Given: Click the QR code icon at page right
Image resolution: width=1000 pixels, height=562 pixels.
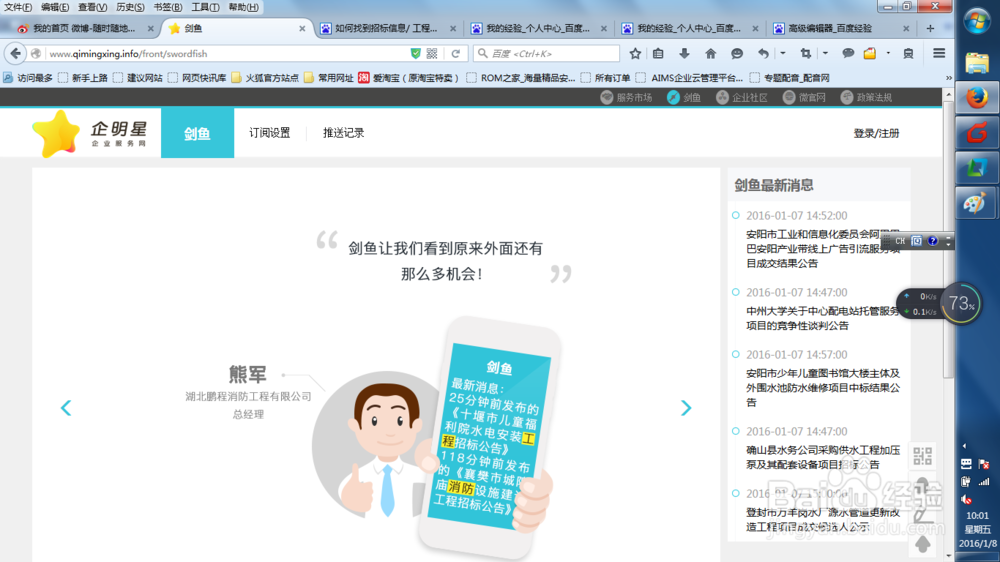Looking at the screenshot, I should [922, 455].
